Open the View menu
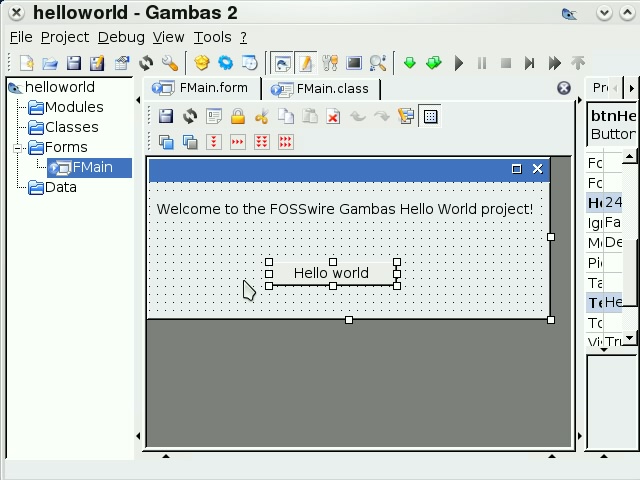Viewport: 640px width, 480px height. (169, 37)
